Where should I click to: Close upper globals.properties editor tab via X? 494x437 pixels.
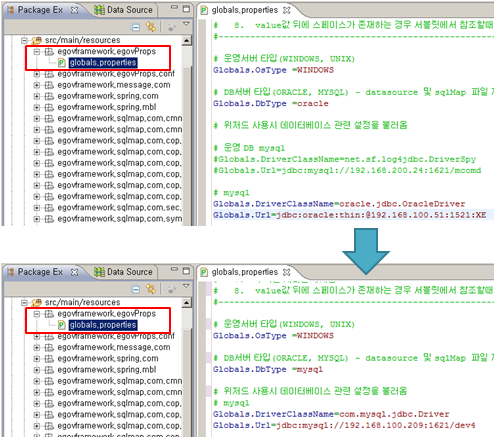[286, 10]
